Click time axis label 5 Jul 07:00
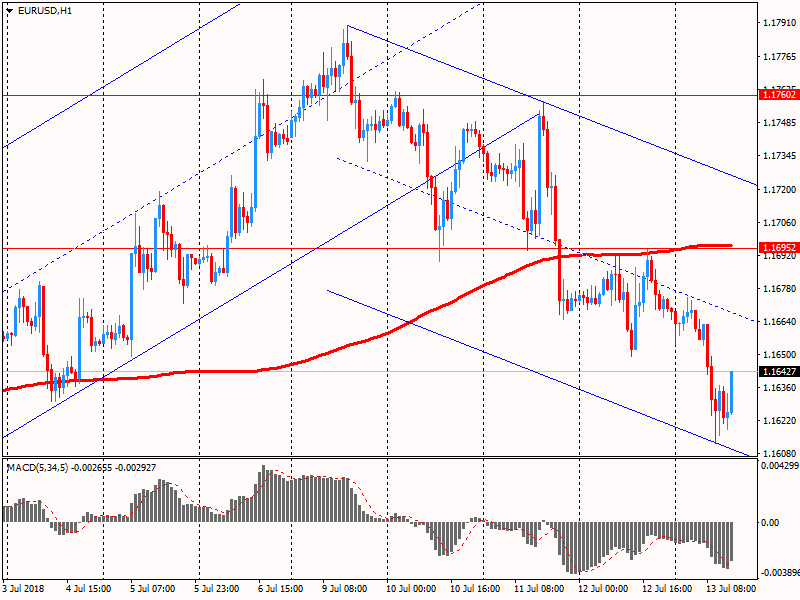800x600 pixels. pos(153,588)
